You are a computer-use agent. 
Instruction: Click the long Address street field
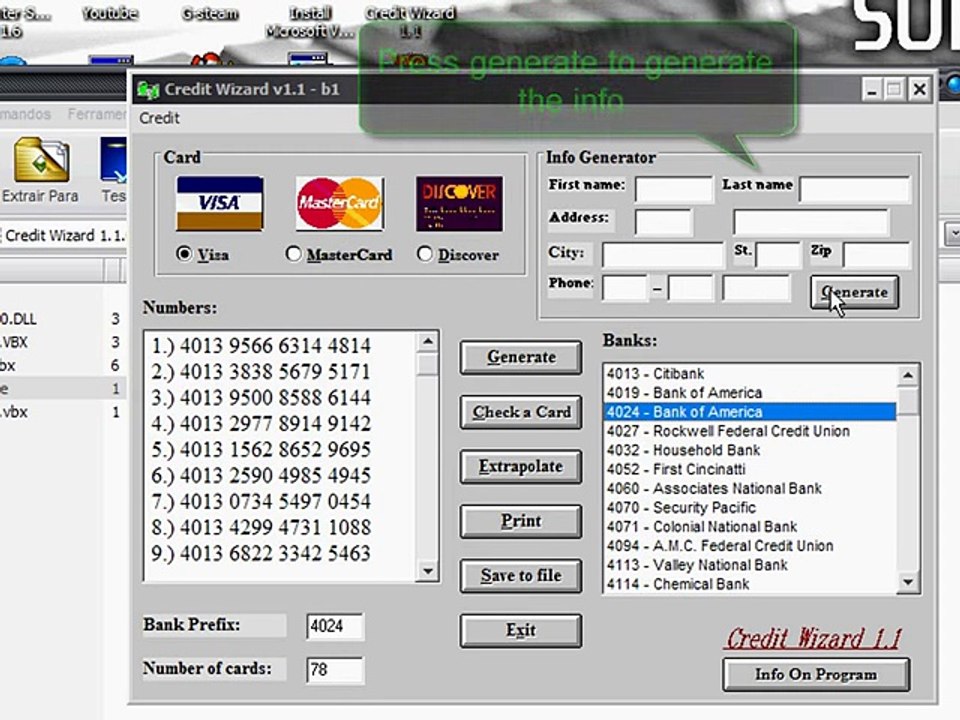coord(811,222)
